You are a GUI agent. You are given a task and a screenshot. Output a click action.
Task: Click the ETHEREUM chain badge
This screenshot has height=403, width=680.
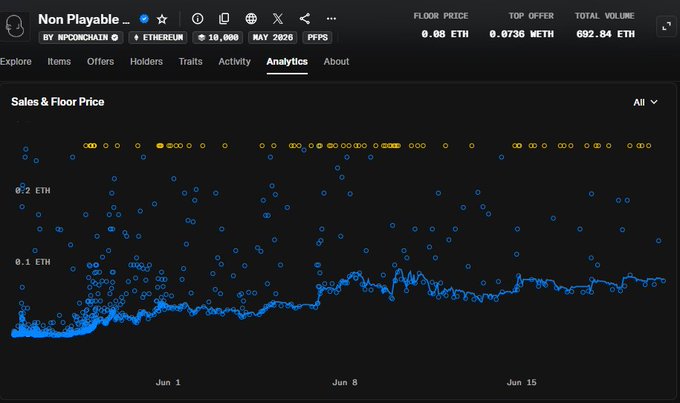click(158, 37)
